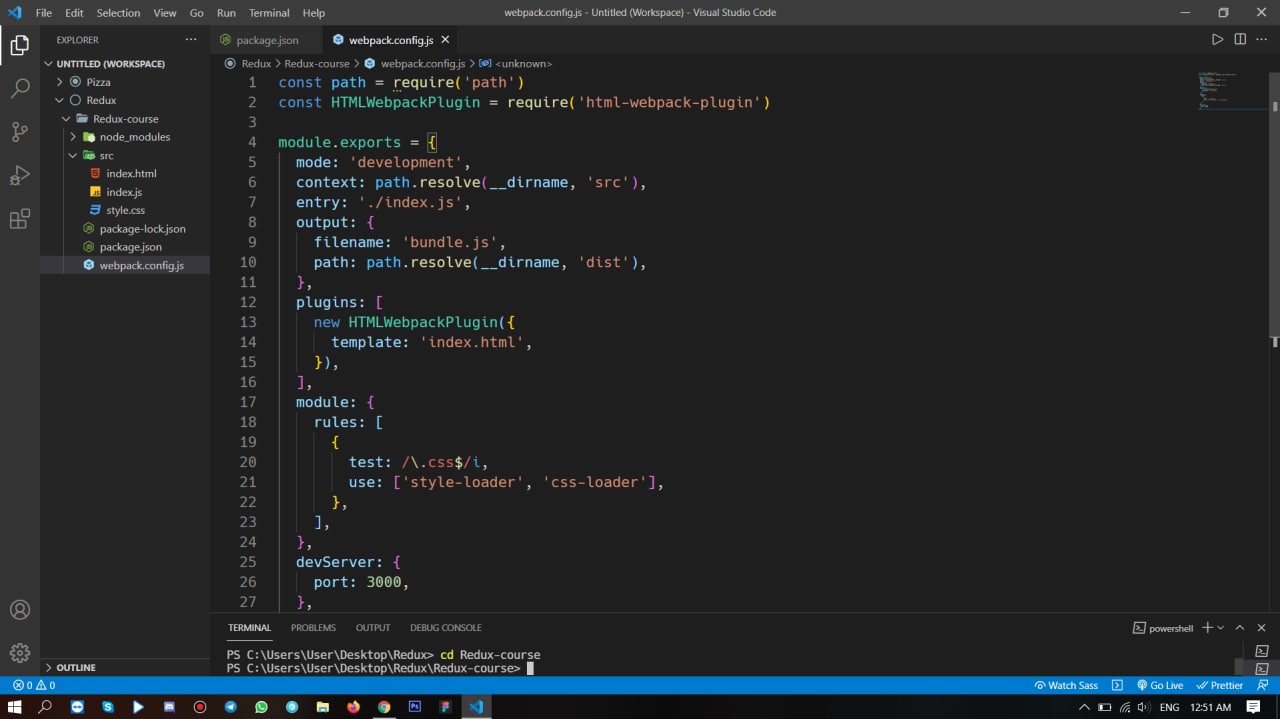The image size is (1280, 719).
Task: Switch to the OUTPUT panel tab
Action: point(373,628)
